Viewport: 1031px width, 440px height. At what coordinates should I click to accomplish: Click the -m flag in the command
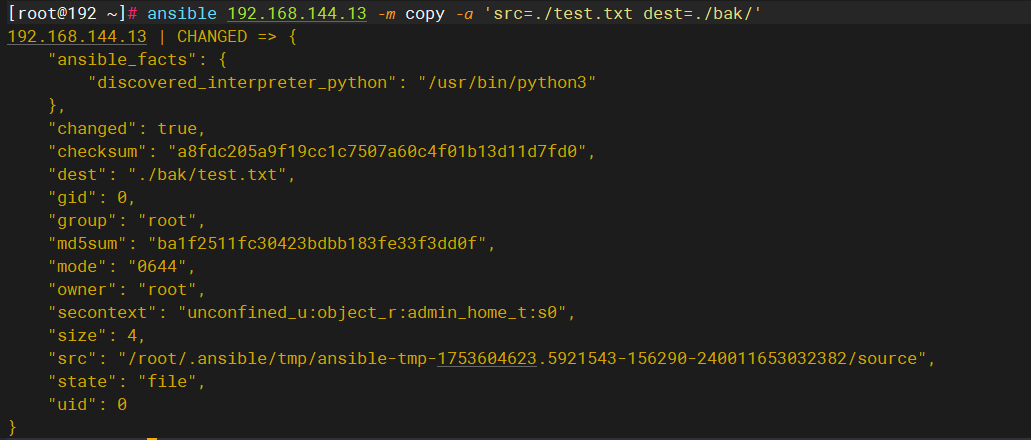(387, 13)
